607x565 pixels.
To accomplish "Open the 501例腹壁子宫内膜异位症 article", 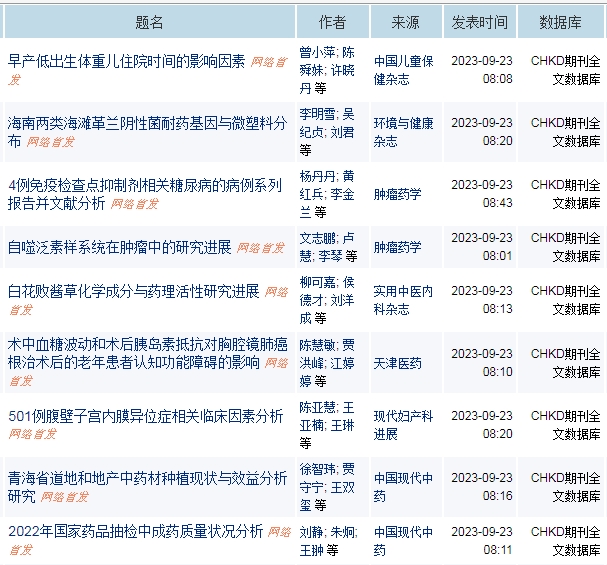I will click(145, 416).
